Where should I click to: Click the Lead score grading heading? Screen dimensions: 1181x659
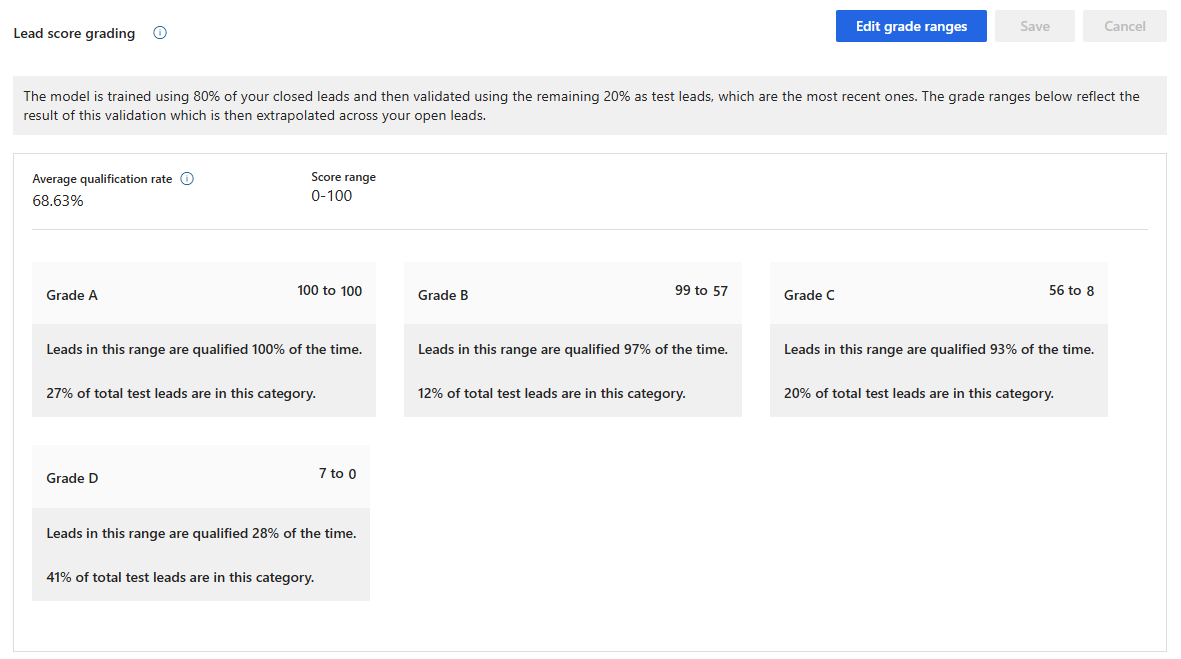[74, 33]
